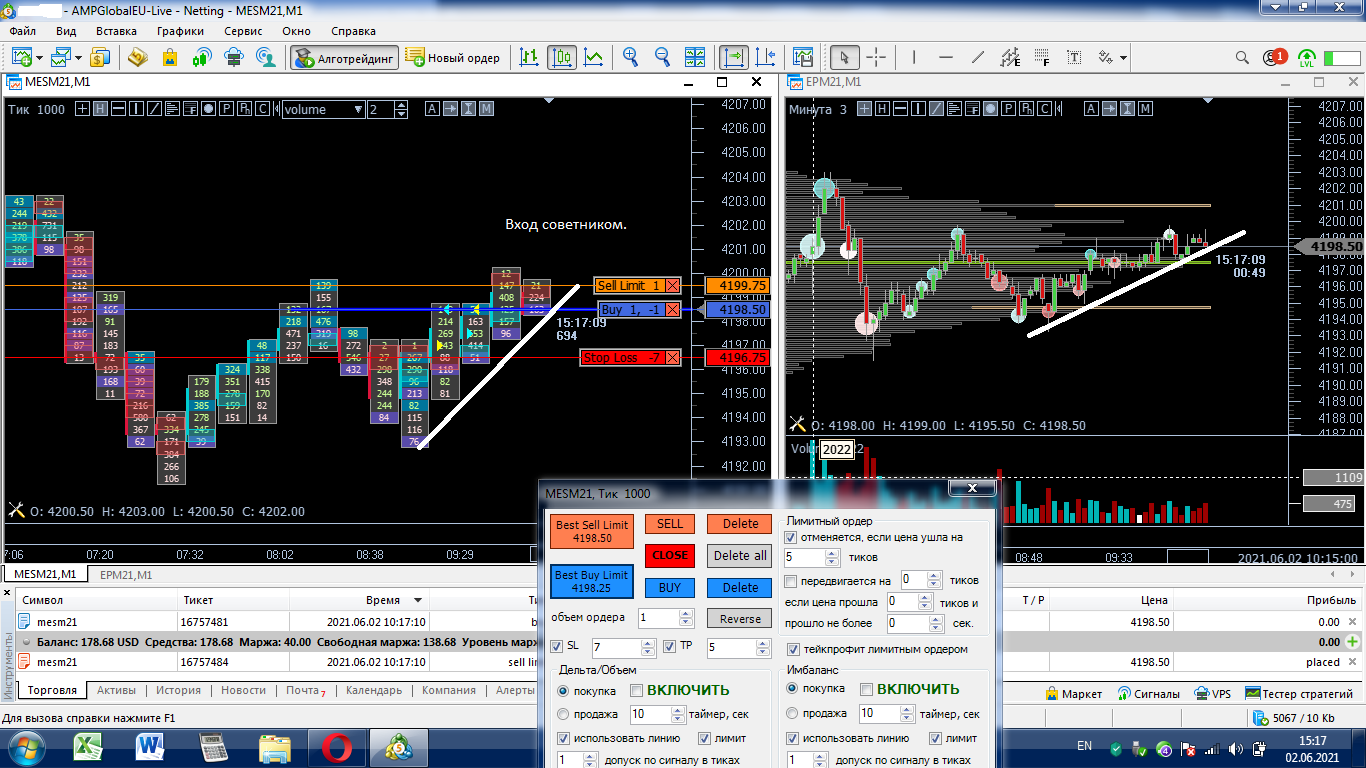The height and width of the screenshot is (768, 1366).
Task: Select the horizontal line drawing tool
Action: coord(946,57)
